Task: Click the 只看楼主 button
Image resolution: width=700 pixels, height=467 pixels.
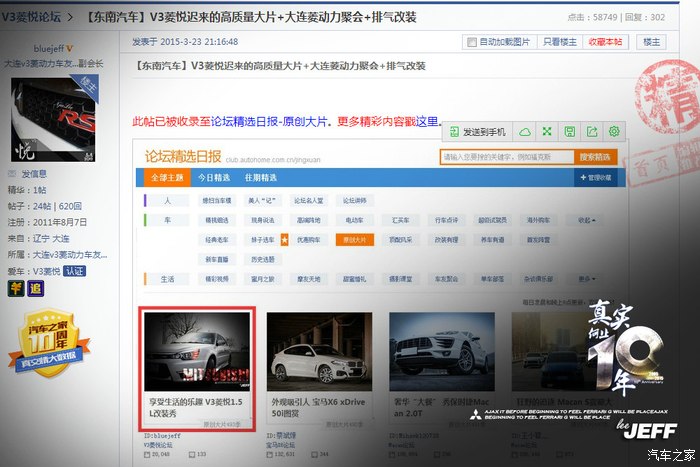Action: click(x=558, y=42)
